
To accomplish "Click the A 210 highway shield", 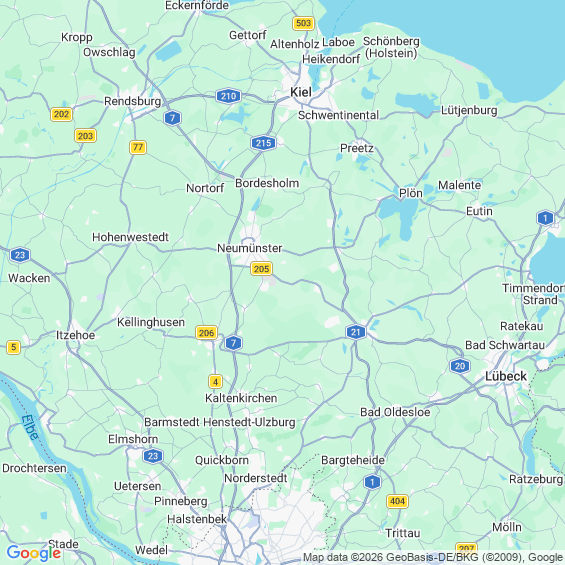I will pos(228,96).
